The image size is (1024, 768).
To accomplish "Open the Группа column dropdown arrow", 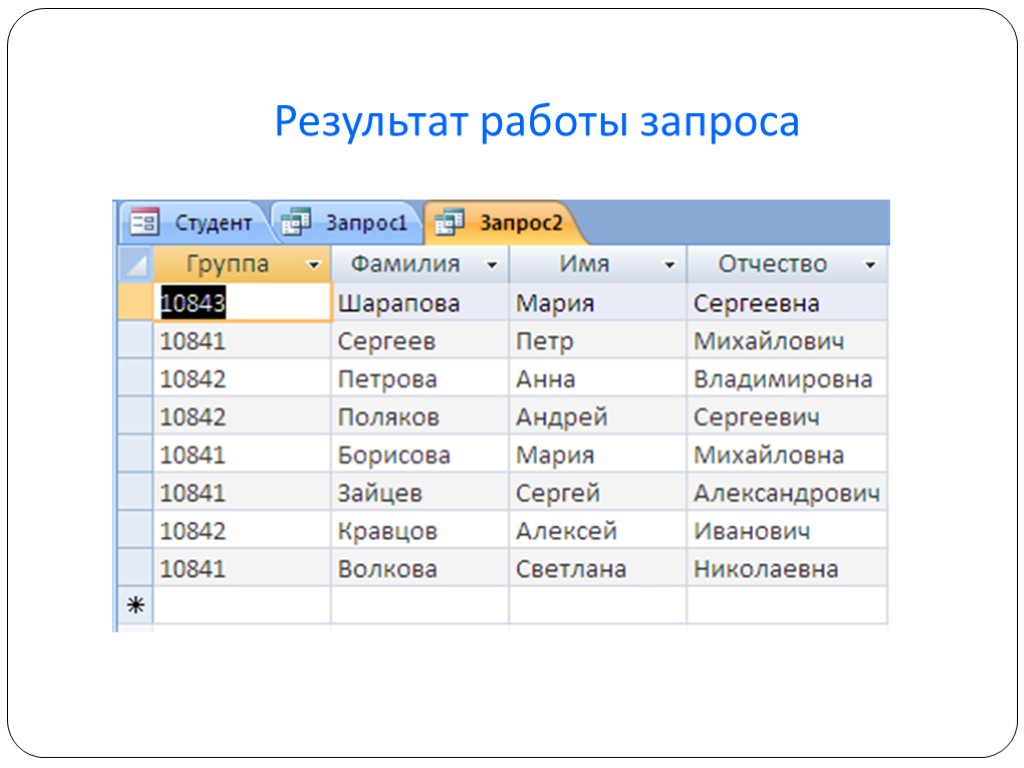I will pos(314,266).
